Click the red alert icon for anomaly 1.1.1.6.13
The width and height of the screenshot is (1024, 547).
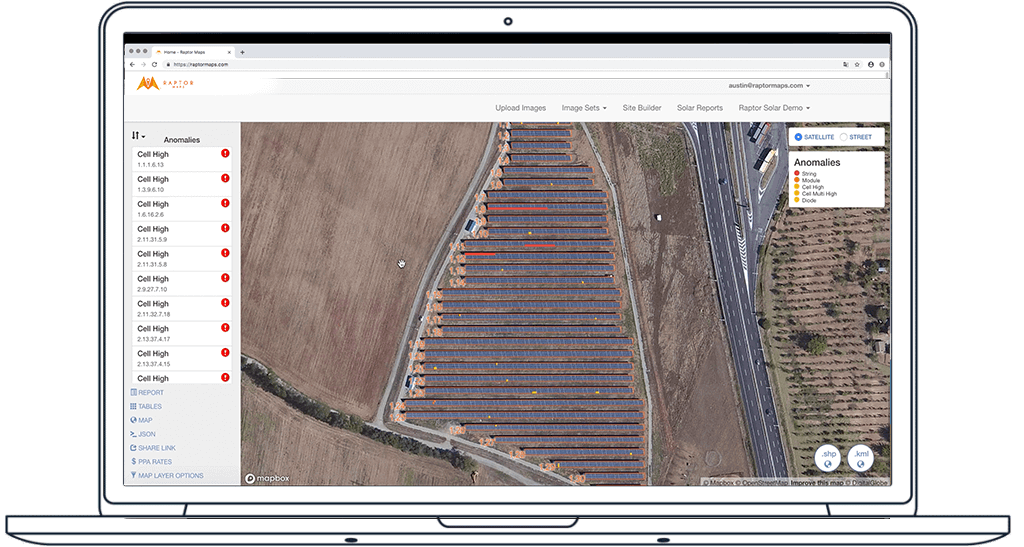tap(225, 154)
